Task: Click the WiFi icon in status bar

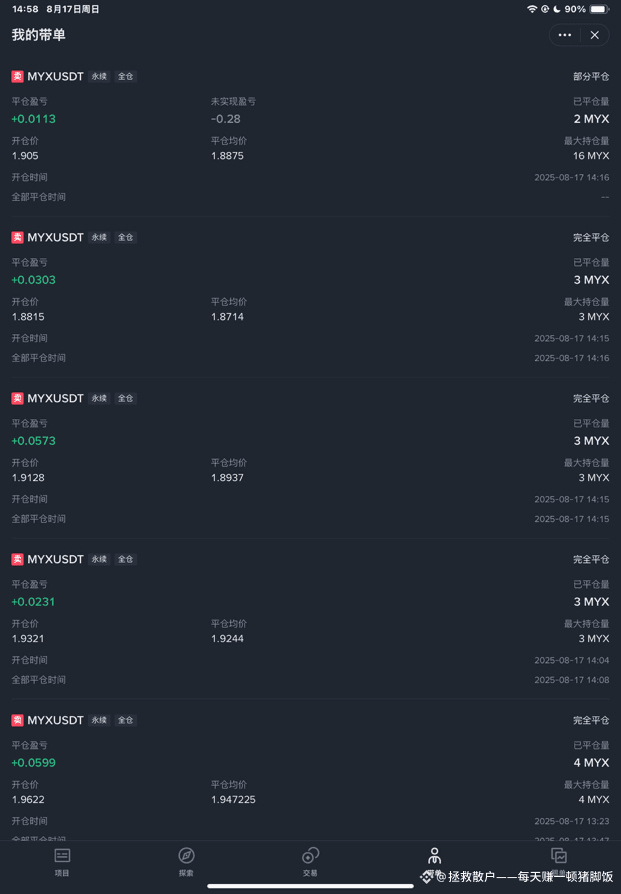Action: coord(532,9)
